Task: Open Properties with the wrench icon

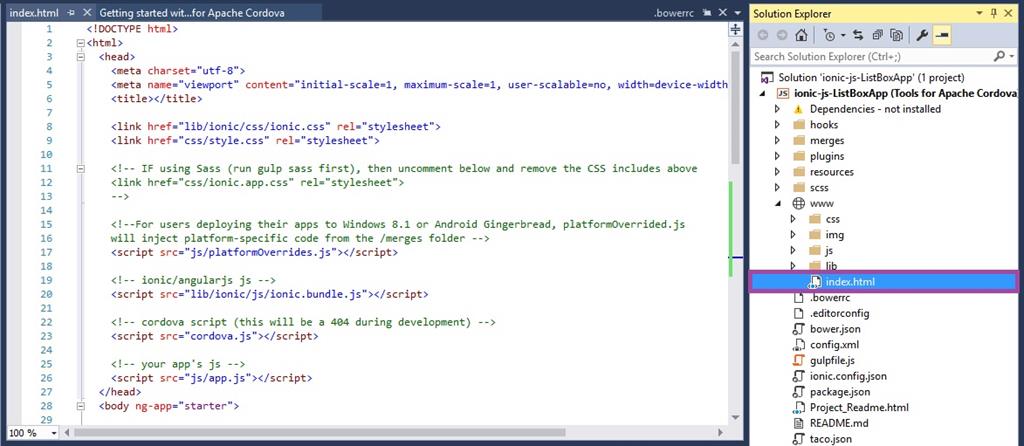Action: (921, 35)
